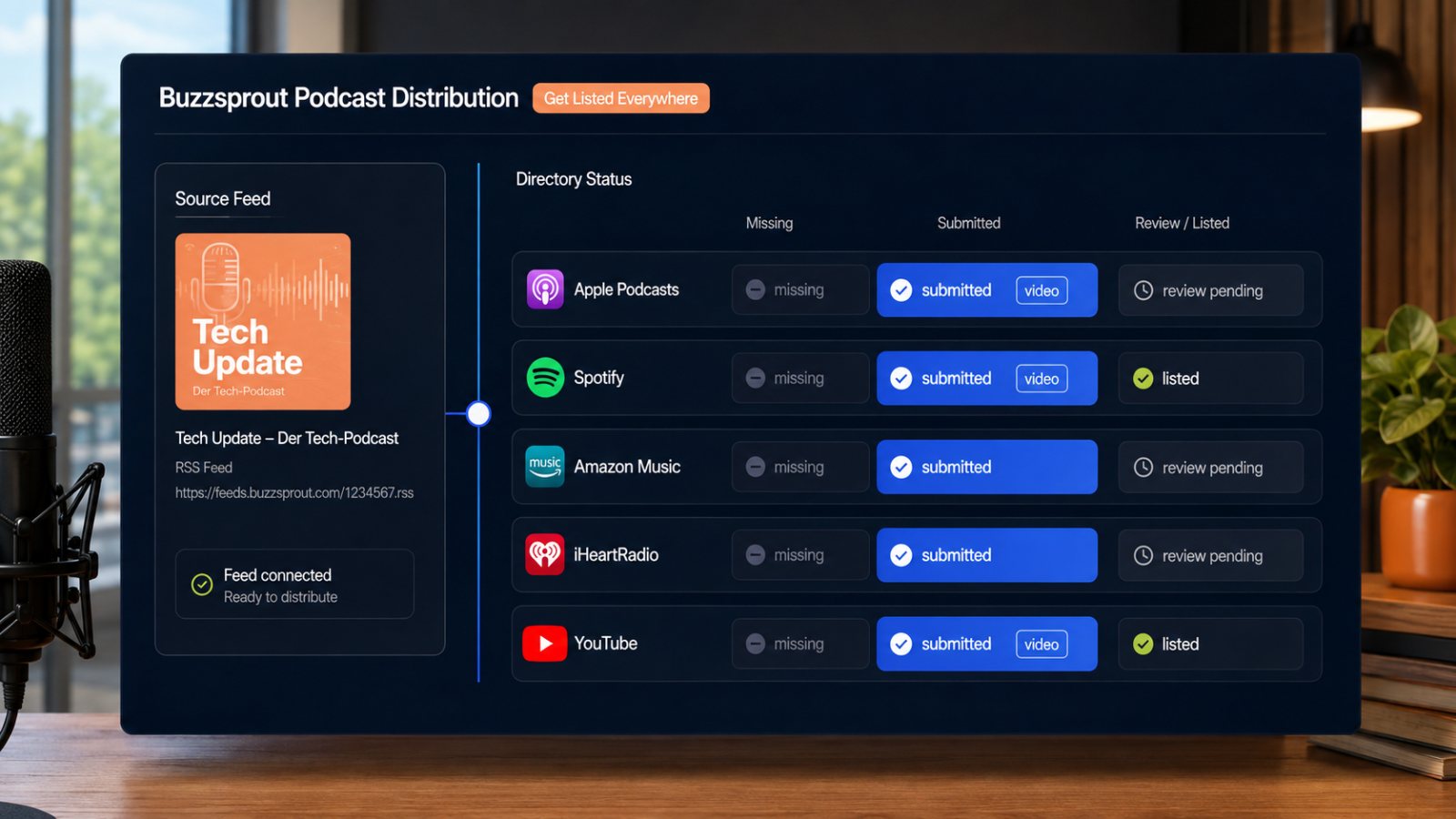Click 'submitted' text in iHeartRadio row

(x=956, y=555)
